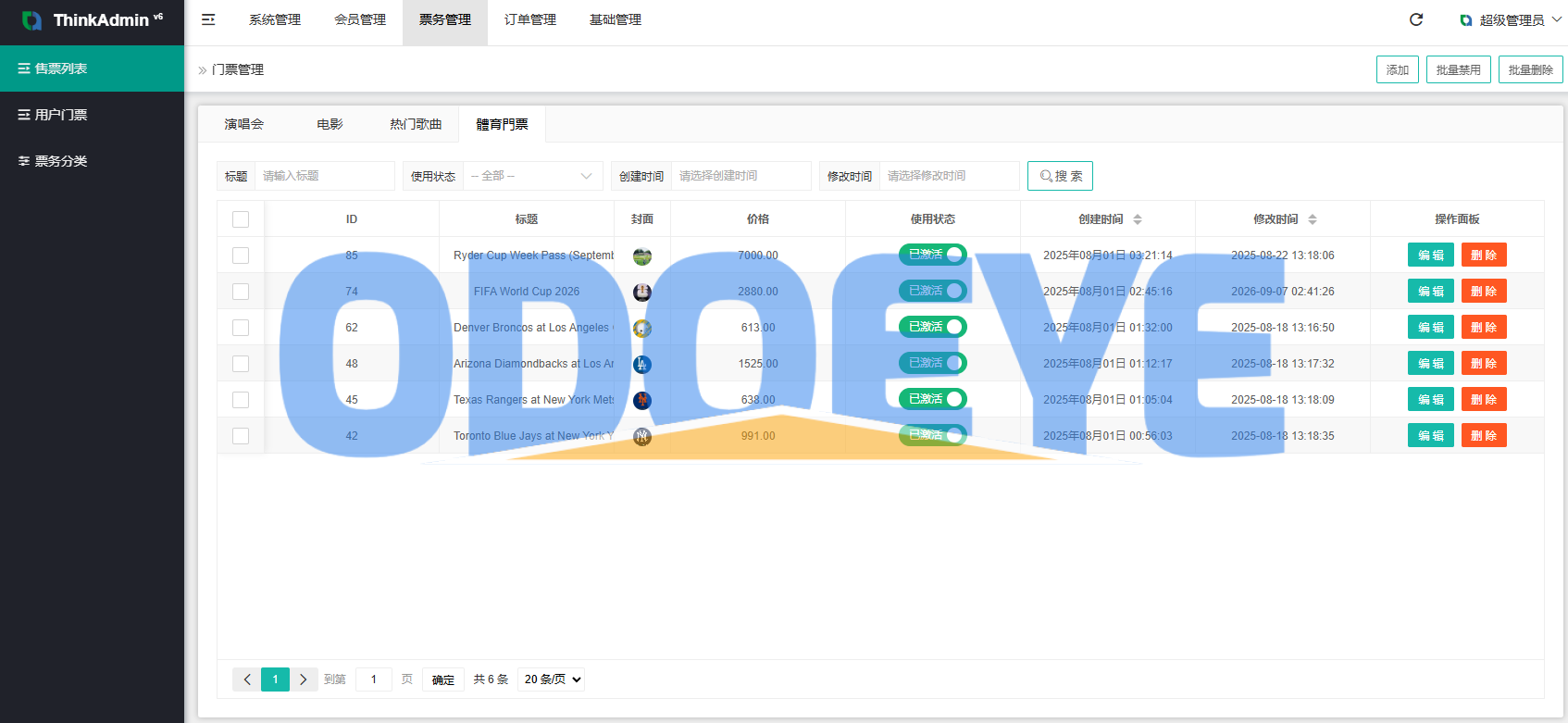Click 编辑 button for Texas Rangers row
This screenshot has width=1568, height=723.
1431,400
